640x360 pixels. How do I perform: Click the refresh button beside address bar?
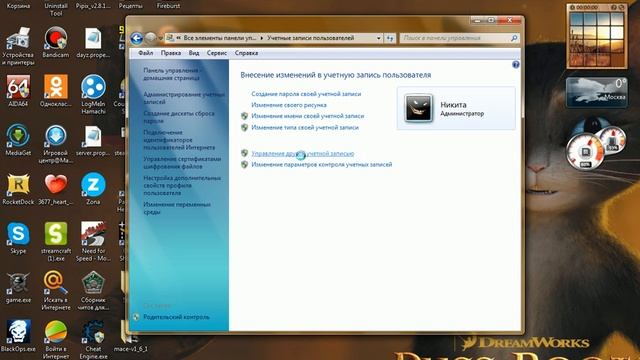[x=390, y=38]
